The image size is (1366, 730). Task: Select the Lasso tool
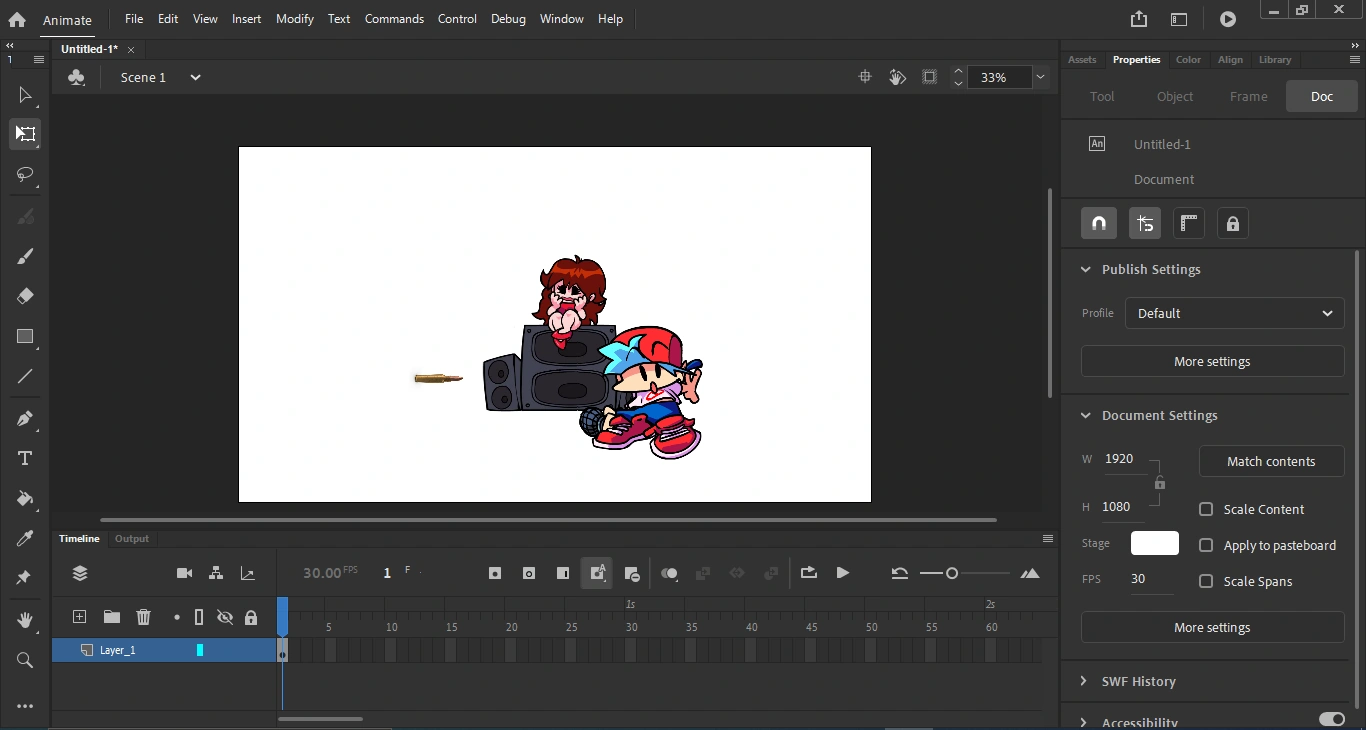25,175
